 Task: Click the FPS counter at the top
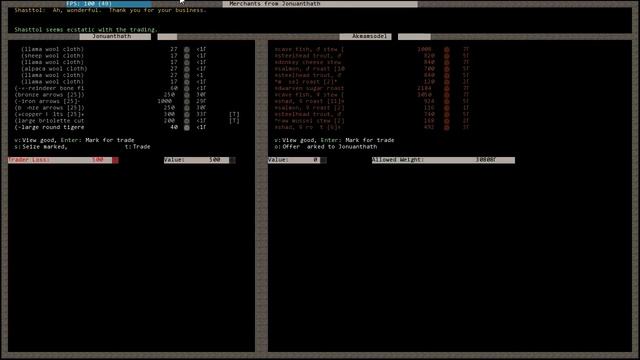[x=108, y=4]
